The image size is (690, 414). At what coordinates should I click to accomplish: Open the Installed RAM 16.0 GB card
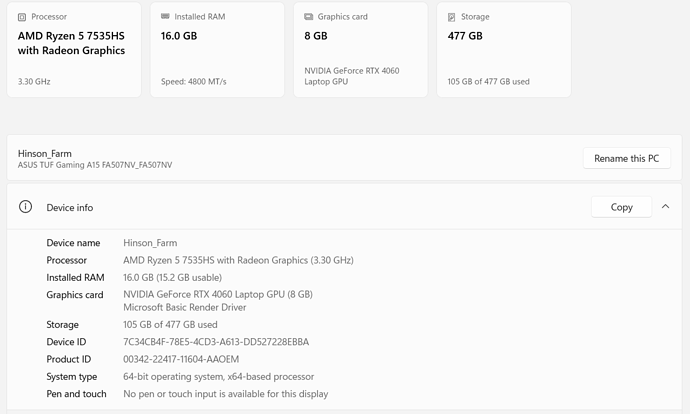click(217, 50)
